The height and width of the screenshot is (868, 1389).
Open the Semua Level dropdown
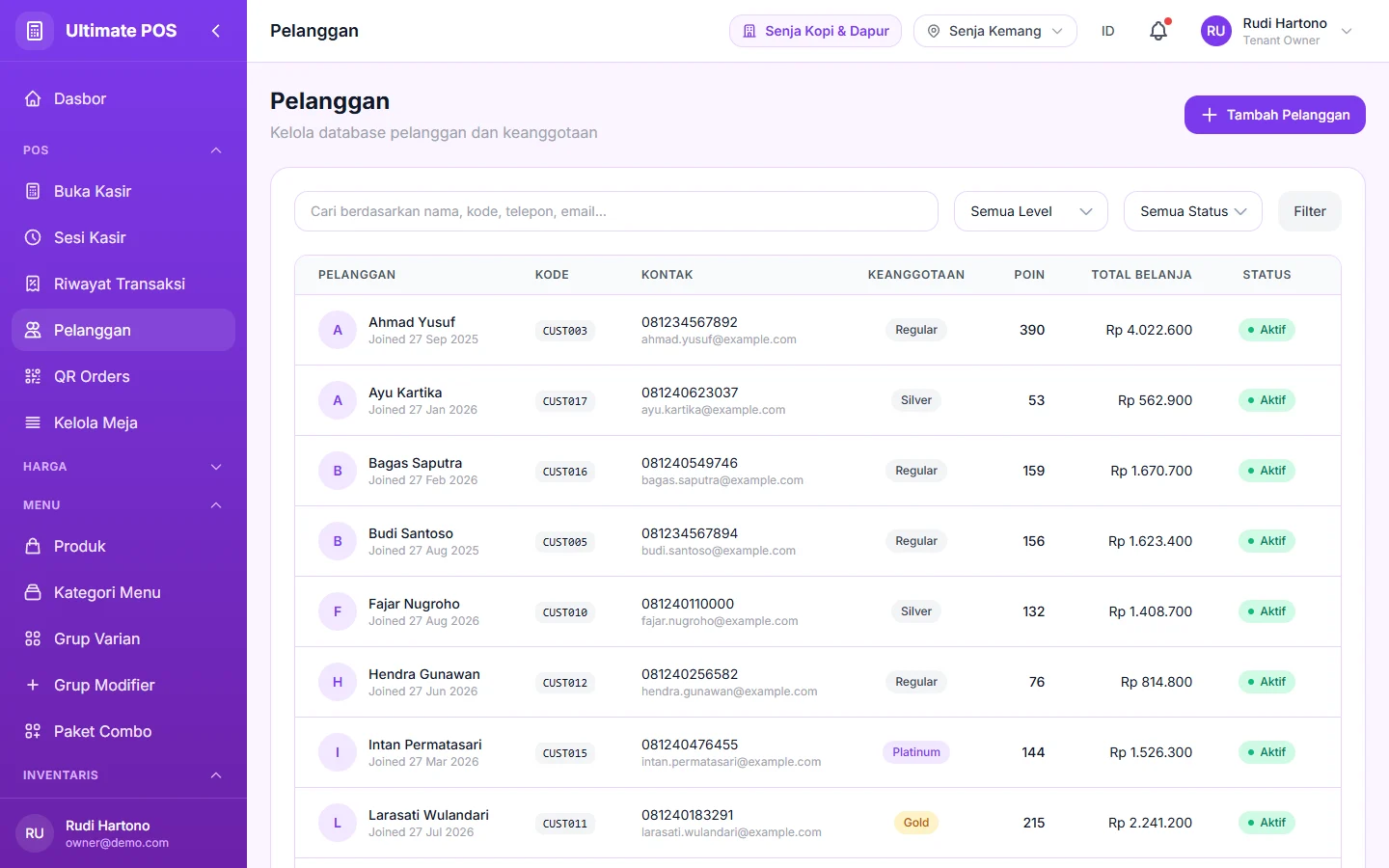[1030, 211]
